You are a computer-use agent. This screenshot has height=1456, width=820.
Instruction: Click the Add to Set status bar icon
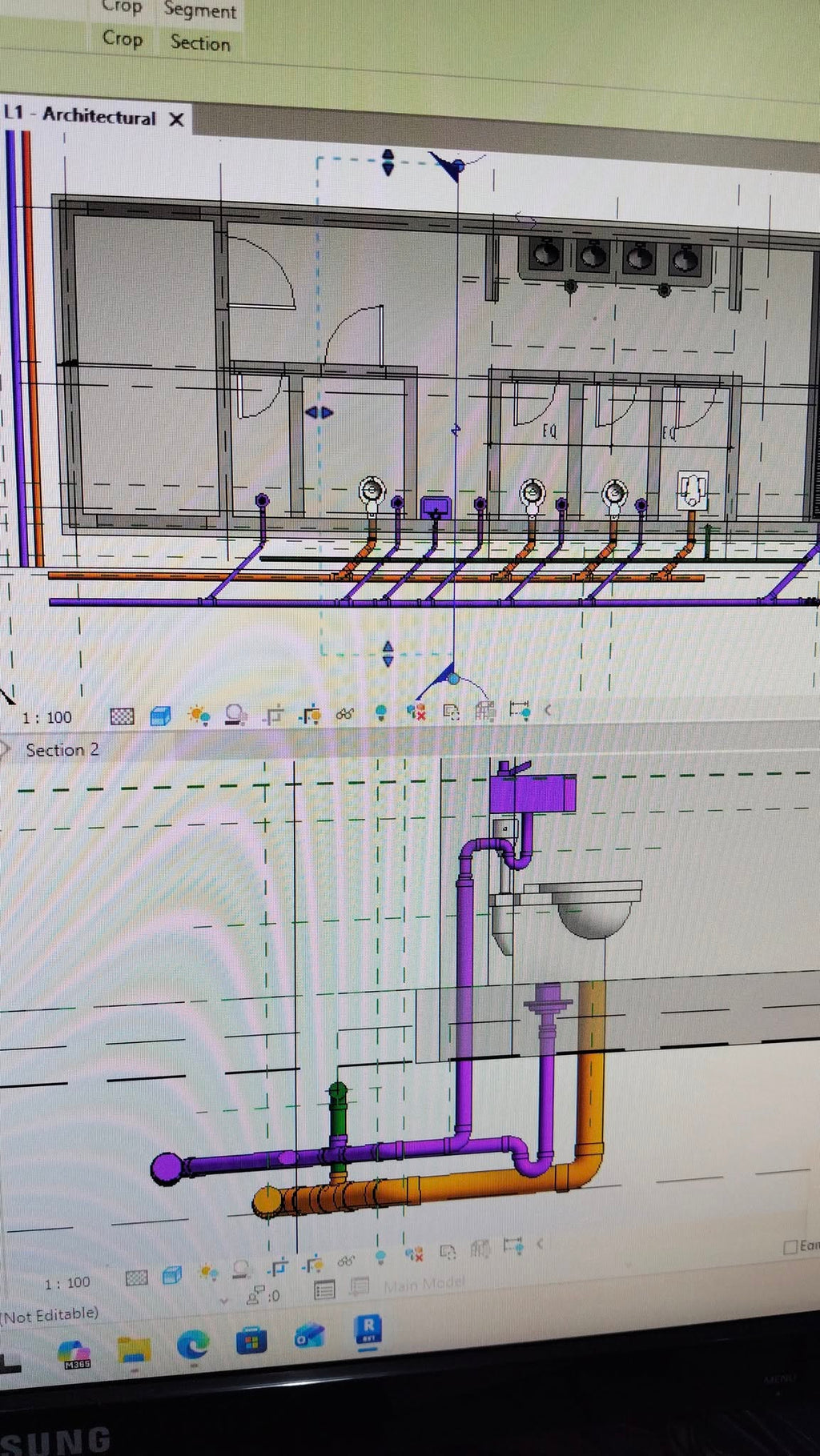pos(360,1286)
